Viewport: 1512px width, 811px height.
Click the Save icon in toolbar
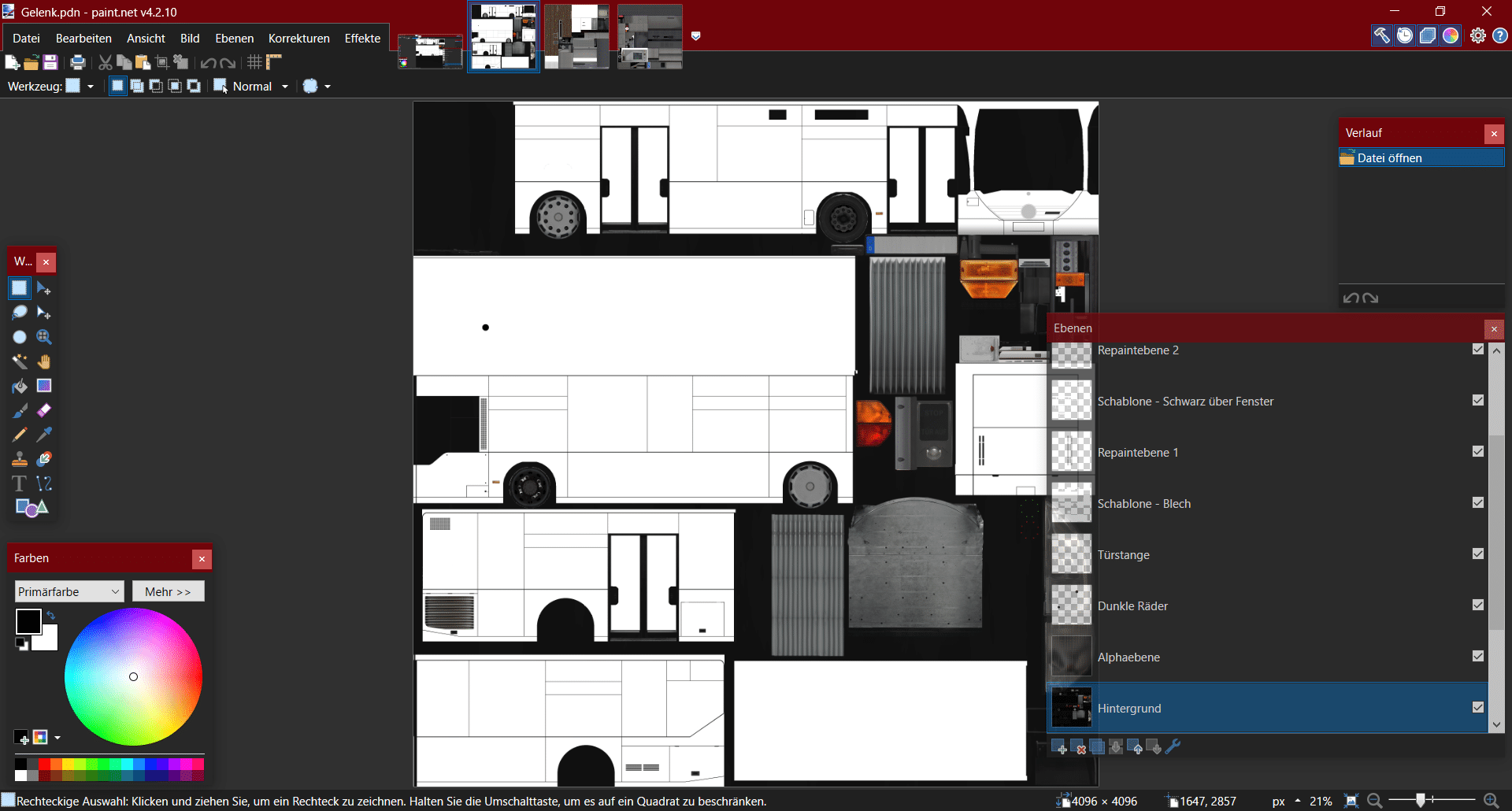[x=50, y=62]
